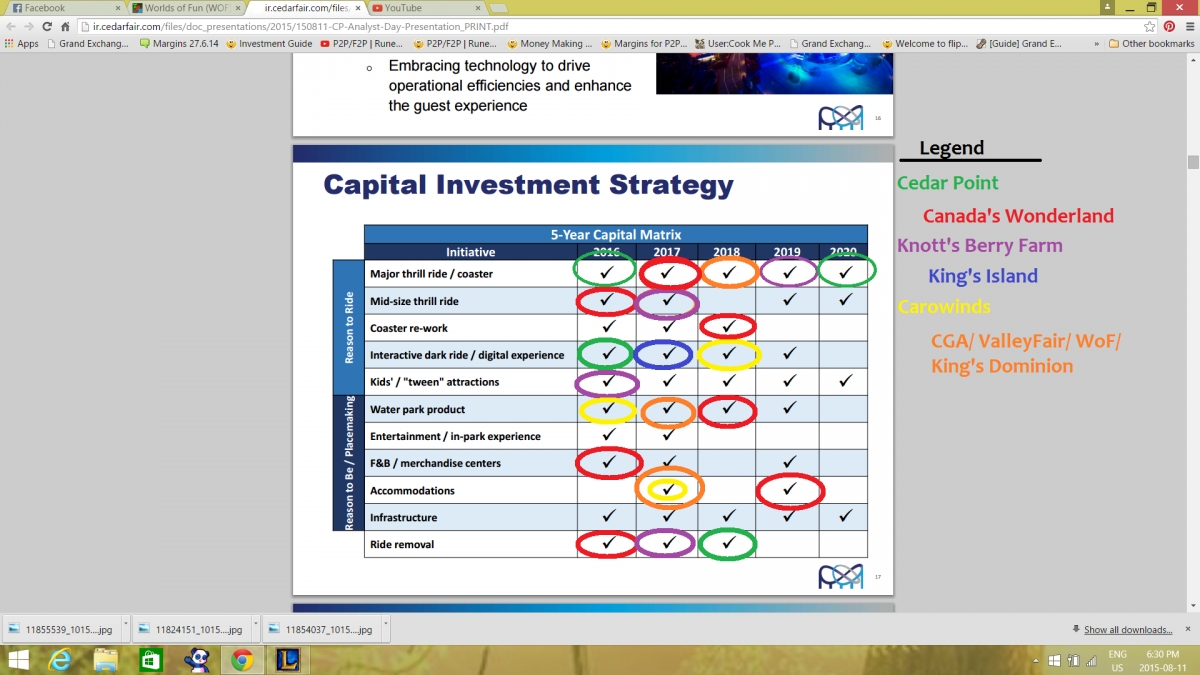Viewport: 1200px width, 675px height.
Task: Open the ENG US language indicator
Action: tap(1118, 660)
